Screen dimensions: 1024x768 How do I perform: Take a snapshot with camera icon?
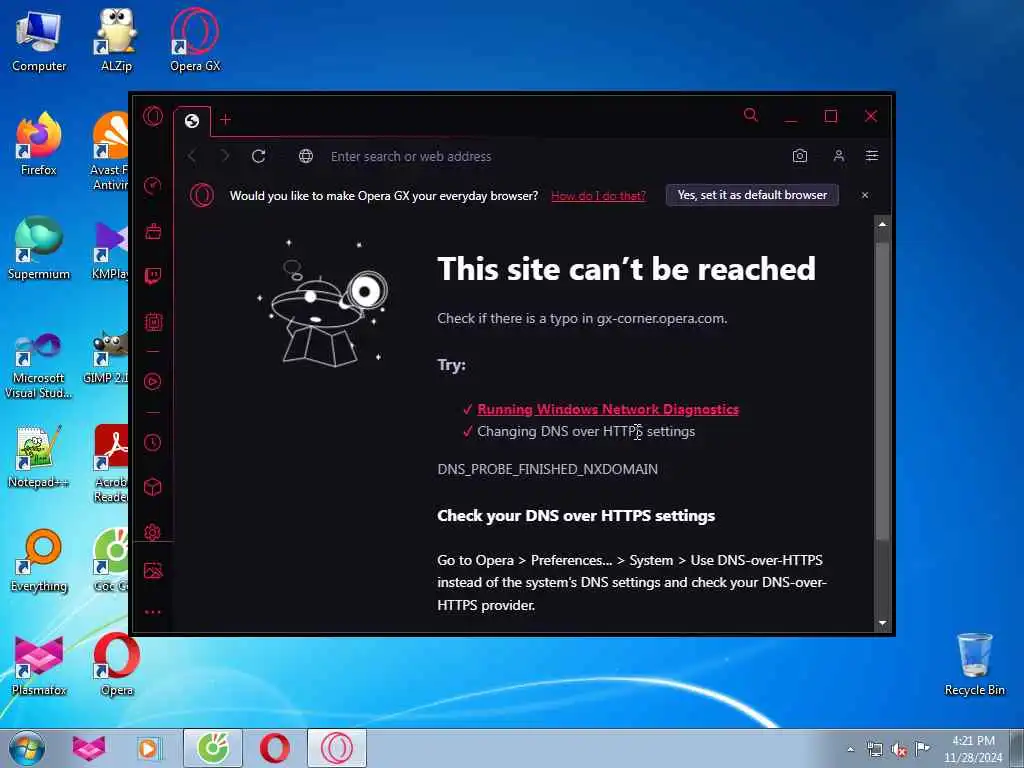click(800, 156)
